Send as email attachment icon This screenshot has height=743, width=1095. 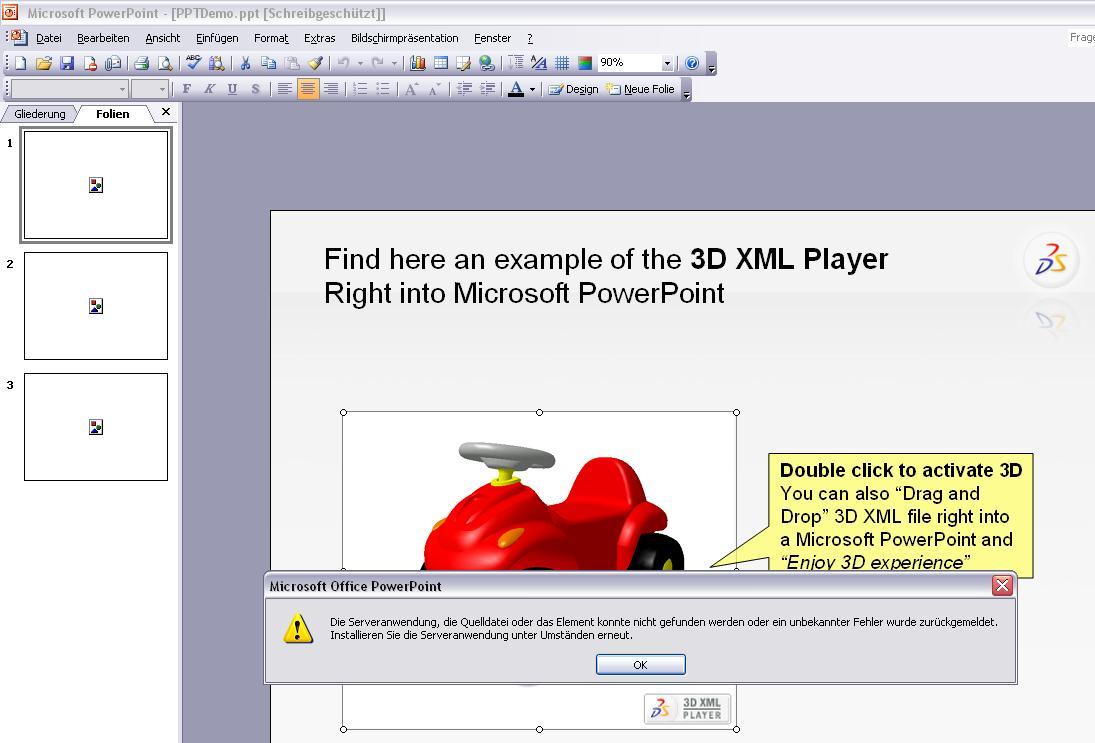point(113,64)
